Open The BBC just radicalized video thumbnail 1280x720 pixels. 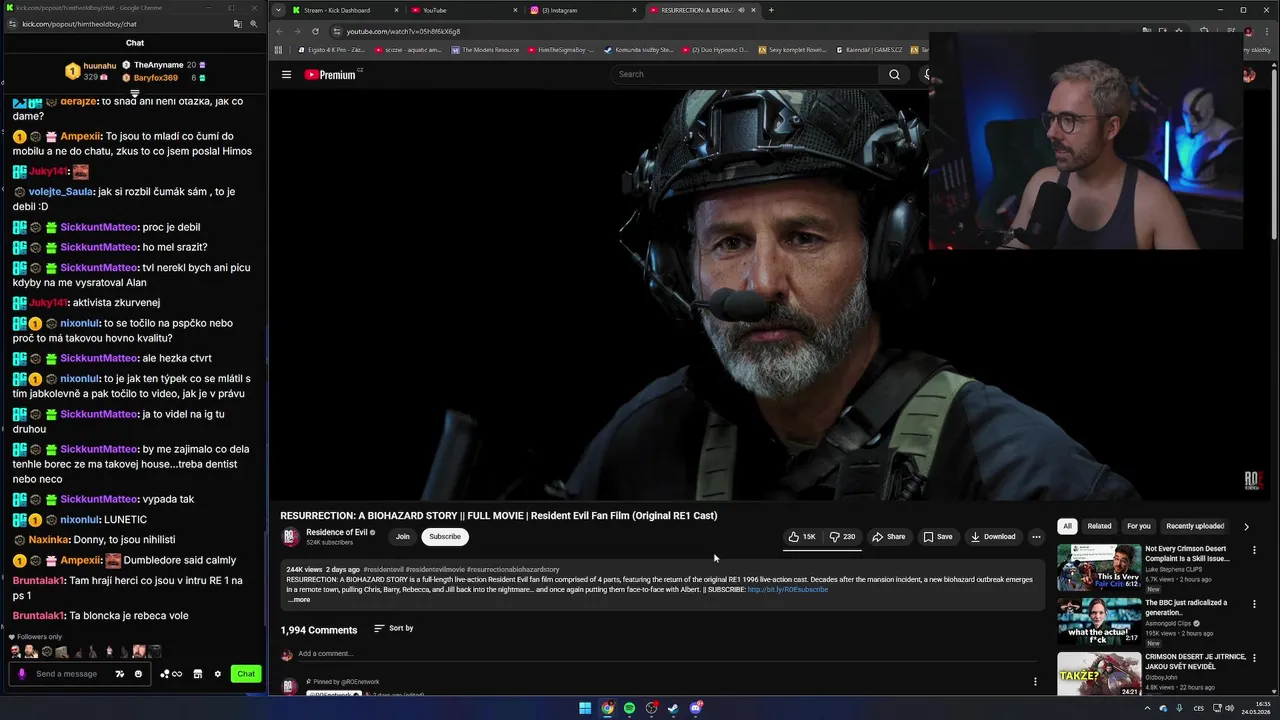click(x=1099, y=621)
